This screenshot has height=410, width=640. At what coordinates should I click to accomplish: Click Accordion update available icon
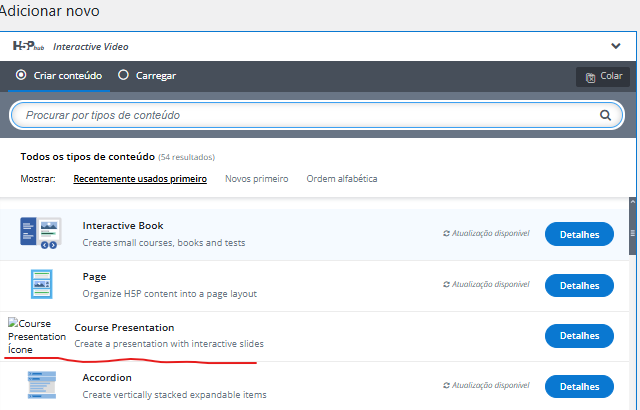[x=447, y=386]
